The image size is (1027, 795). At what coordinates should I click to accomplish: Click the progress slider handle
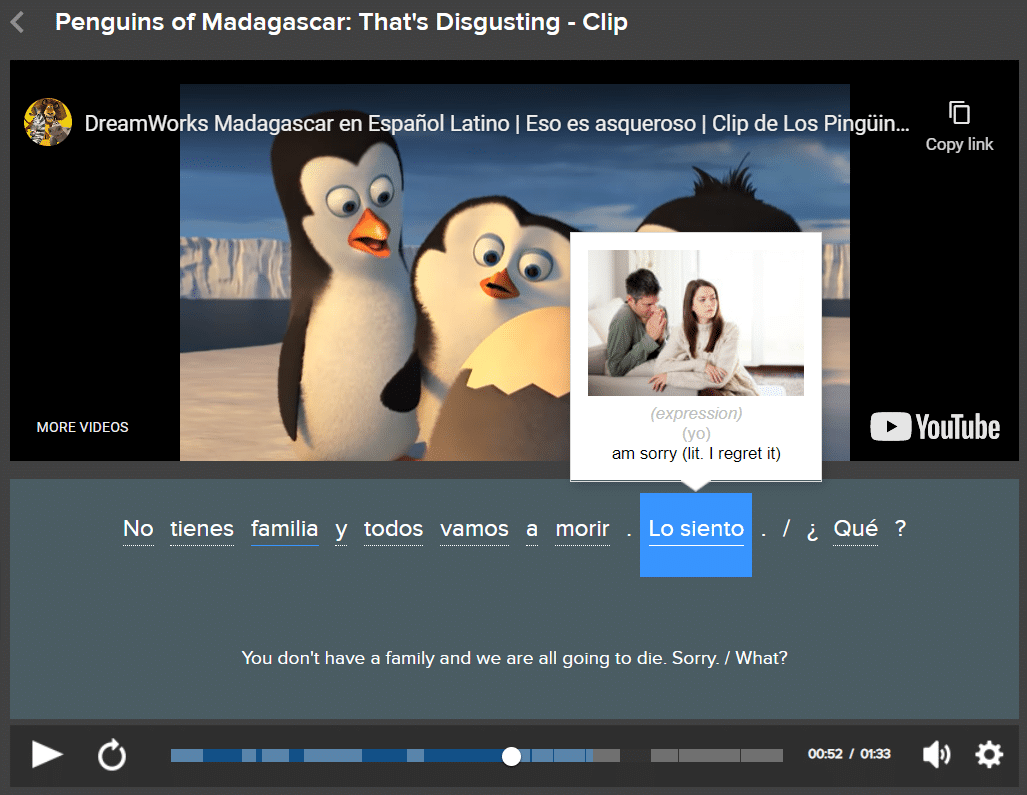point(511,756)
